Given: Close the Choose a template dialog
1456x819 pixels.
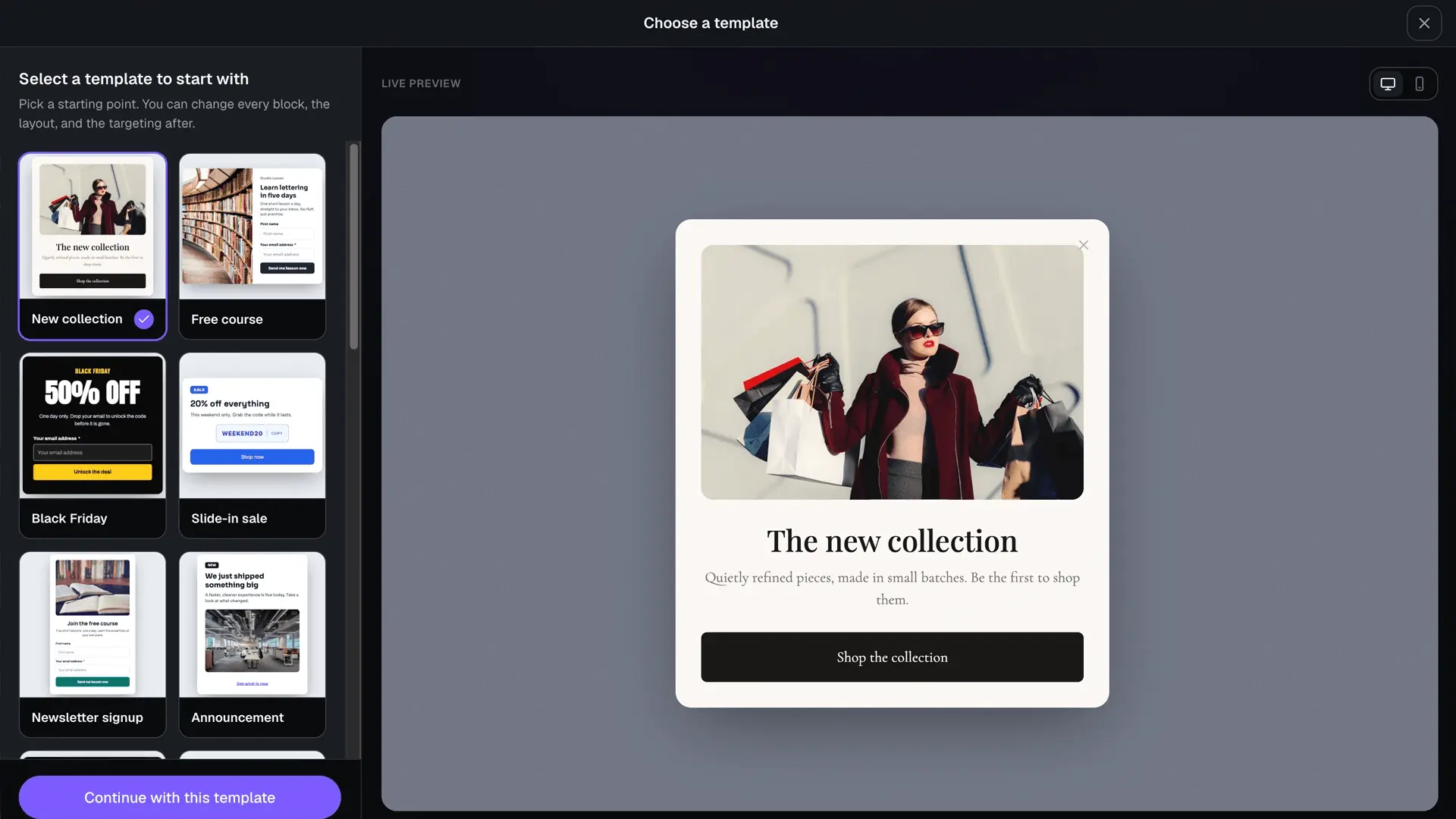Looking at the screenshot, I should pos(1424,23).
